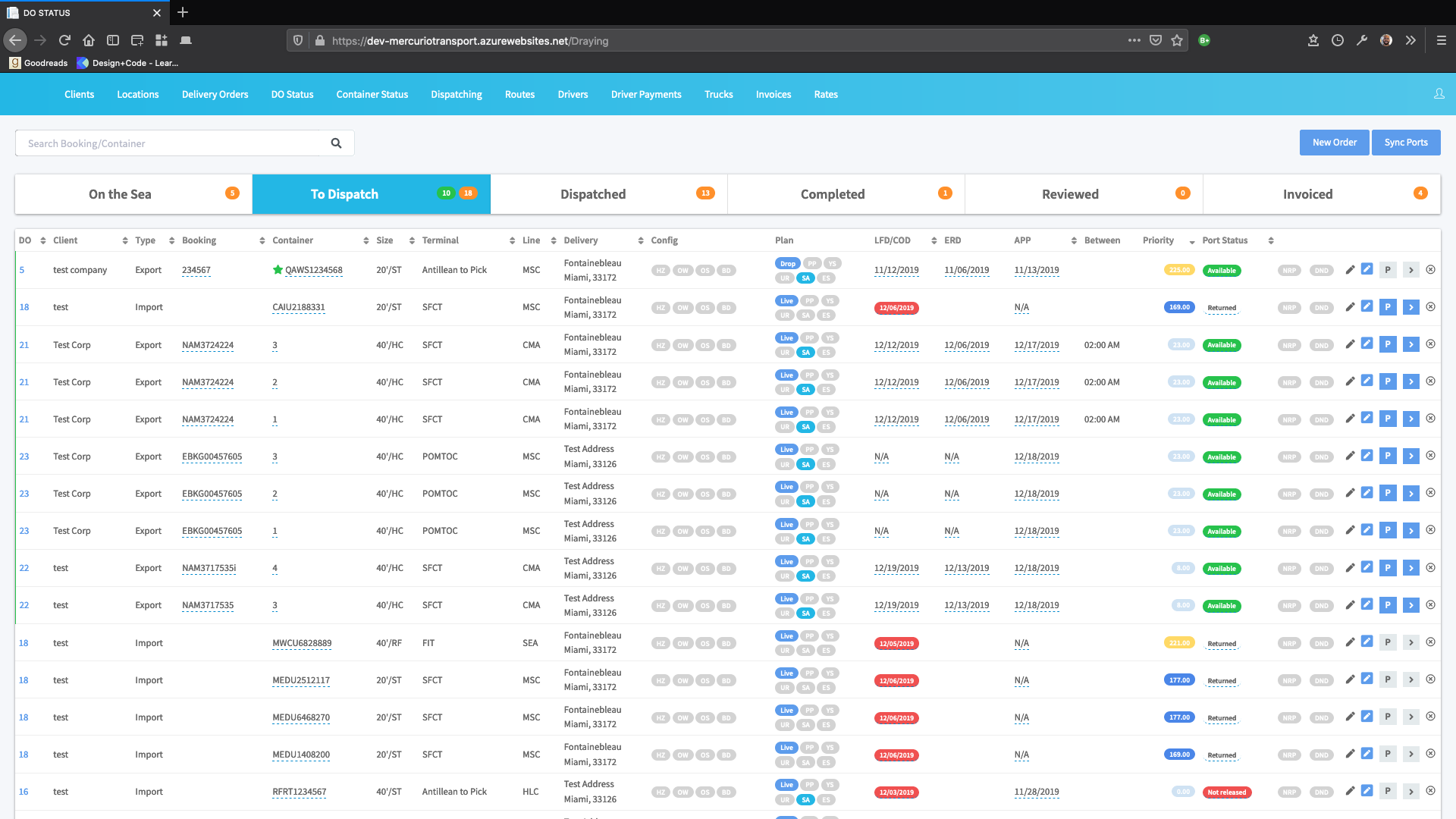Open user profile icon in top navigation
This screenshot has height=819, width=1456.
pyautogui.click(x=1439, y=94)
